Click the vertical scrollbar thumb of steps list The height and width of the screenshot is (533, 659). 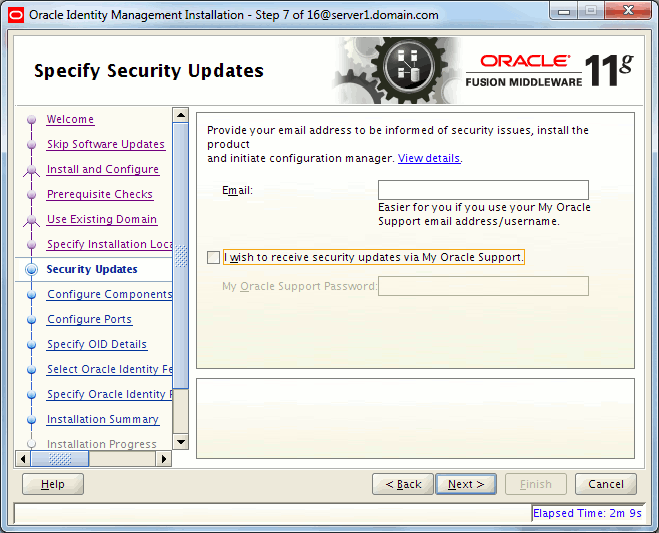tap(181, 256)
